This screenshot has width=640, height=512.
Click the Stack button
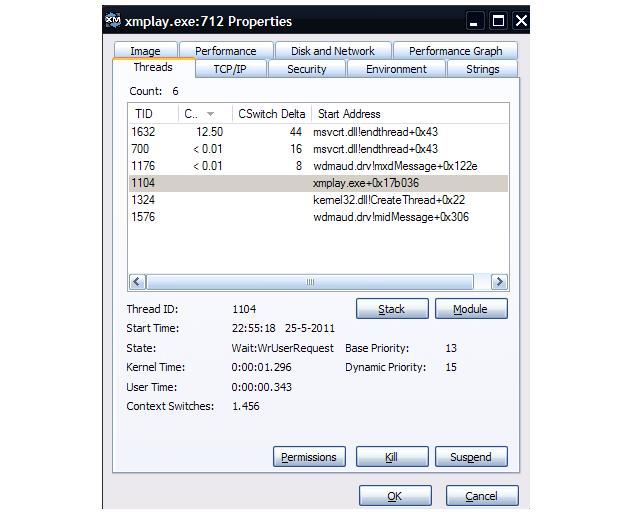point(392,309)
